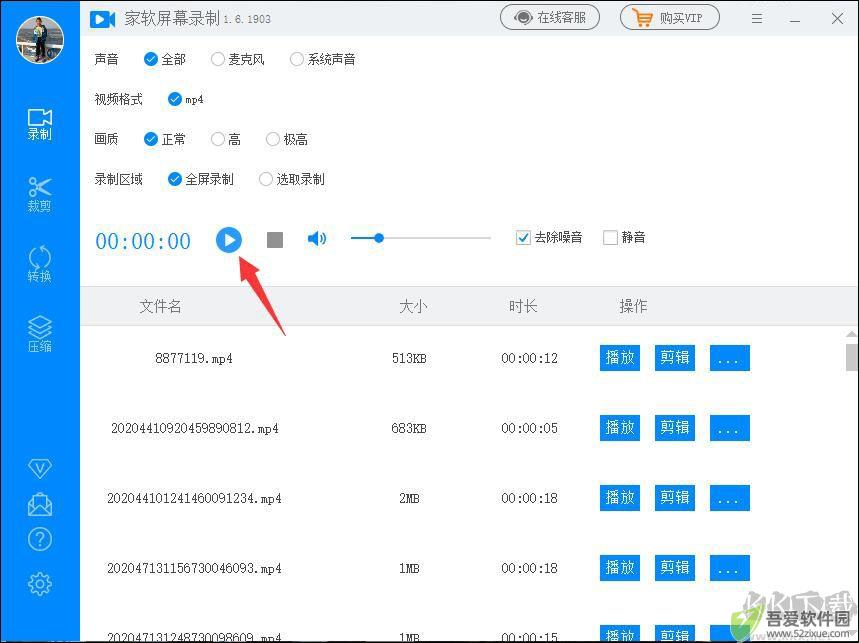Click the 00:00:05 duration cell
859x643 pixels.
pyautogui.click(x=529, y=428)
